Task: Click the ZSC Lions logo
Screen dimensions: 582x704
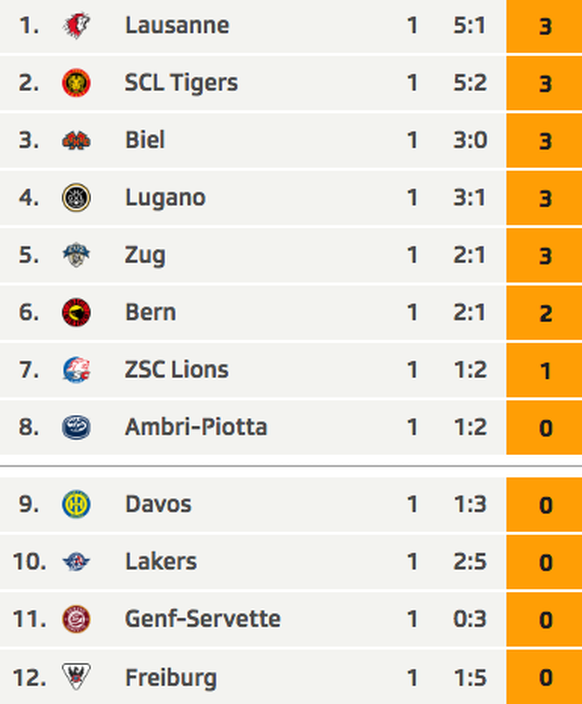Action: pyautogui.click(x=76, y=370)
